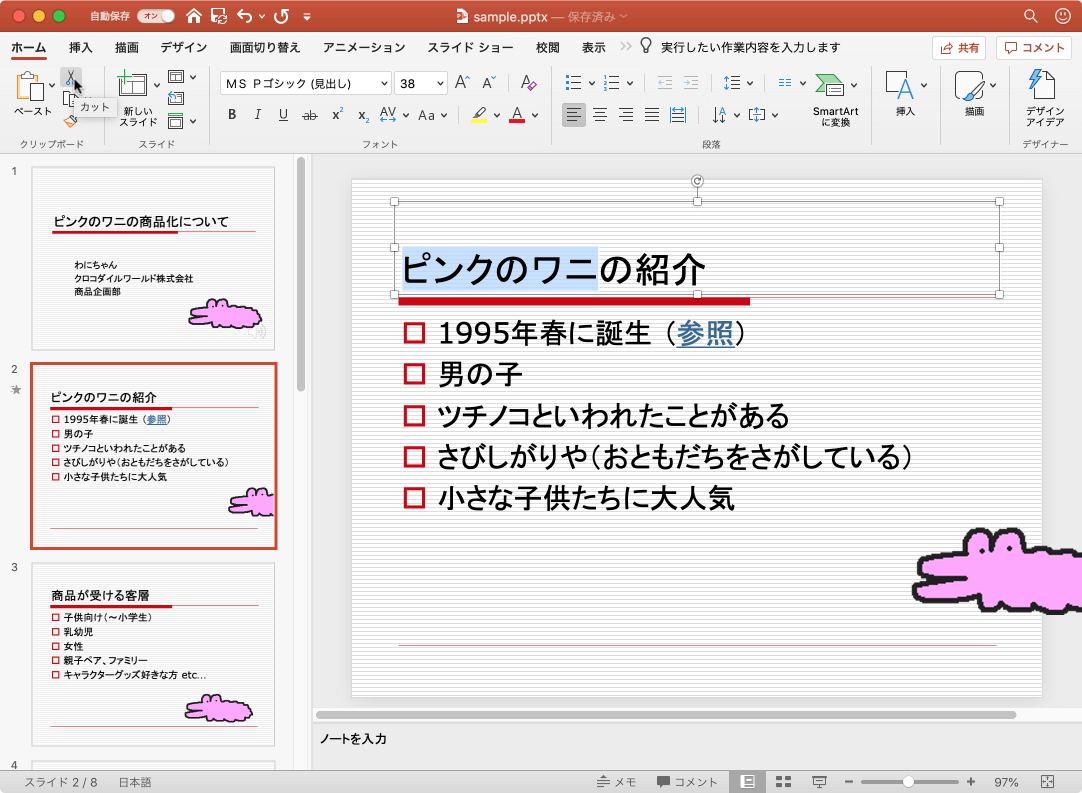
Task: Apply superscript to text
Action: point(337,115)
